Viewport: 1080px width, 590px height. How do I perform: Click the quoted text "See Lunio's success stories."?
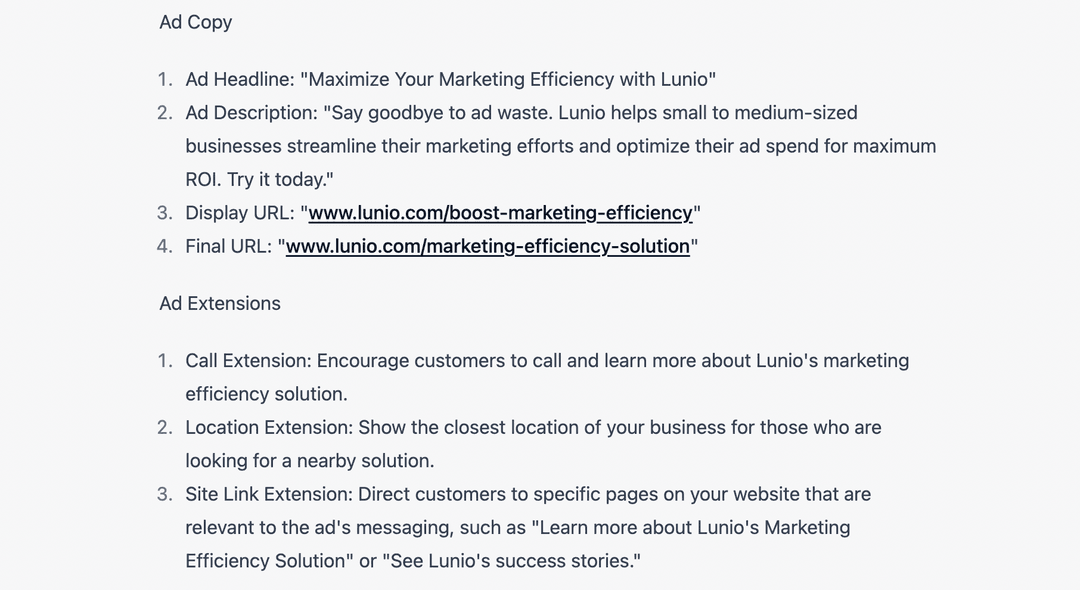point(514,561)
